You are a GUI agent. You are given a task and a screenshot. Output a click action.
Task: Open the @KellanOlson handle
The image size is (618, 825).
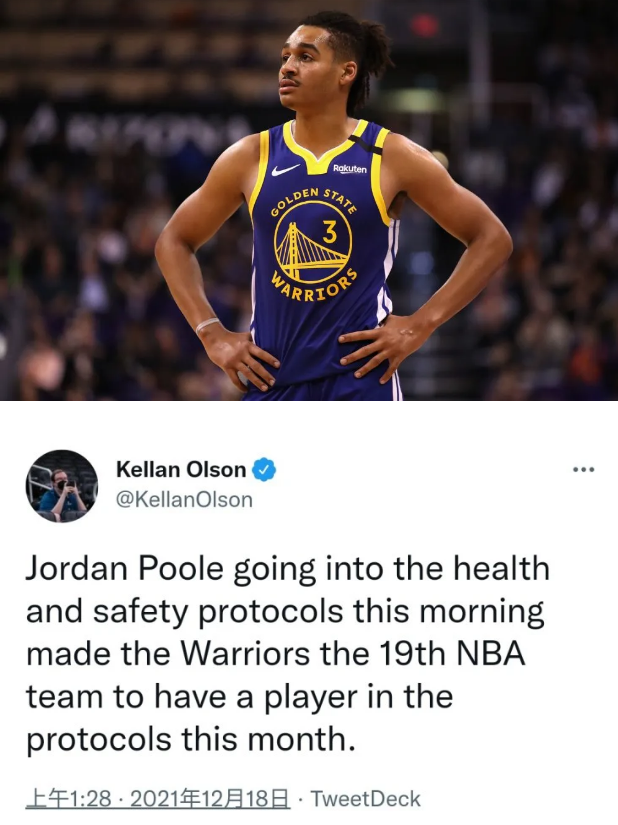(x=184, y=499)
